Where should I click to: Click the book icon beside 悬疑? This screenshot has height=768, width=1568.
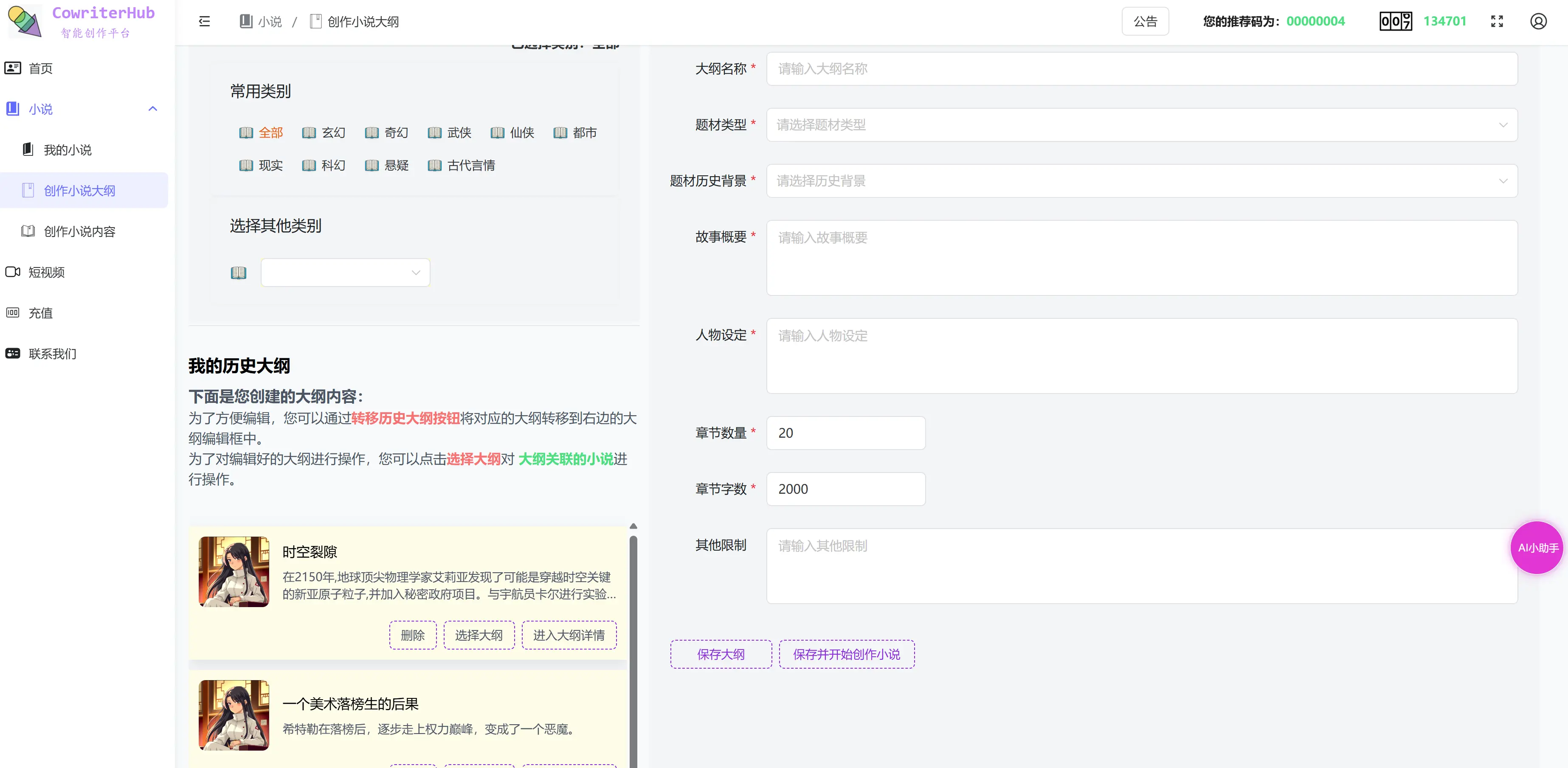click(x=372, y=166)
